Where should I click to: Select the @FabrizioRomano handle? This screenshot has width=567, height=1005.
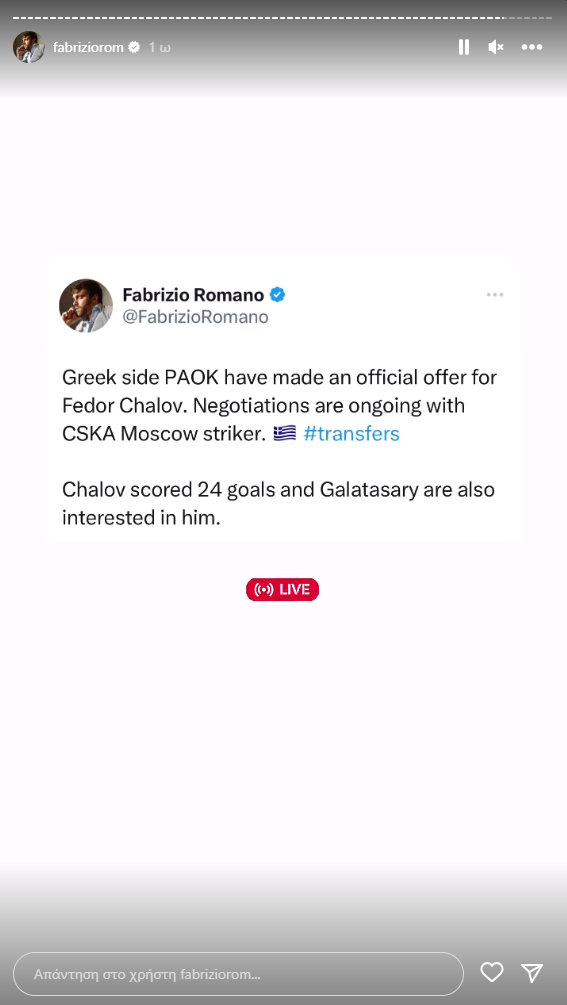point(195,317)
